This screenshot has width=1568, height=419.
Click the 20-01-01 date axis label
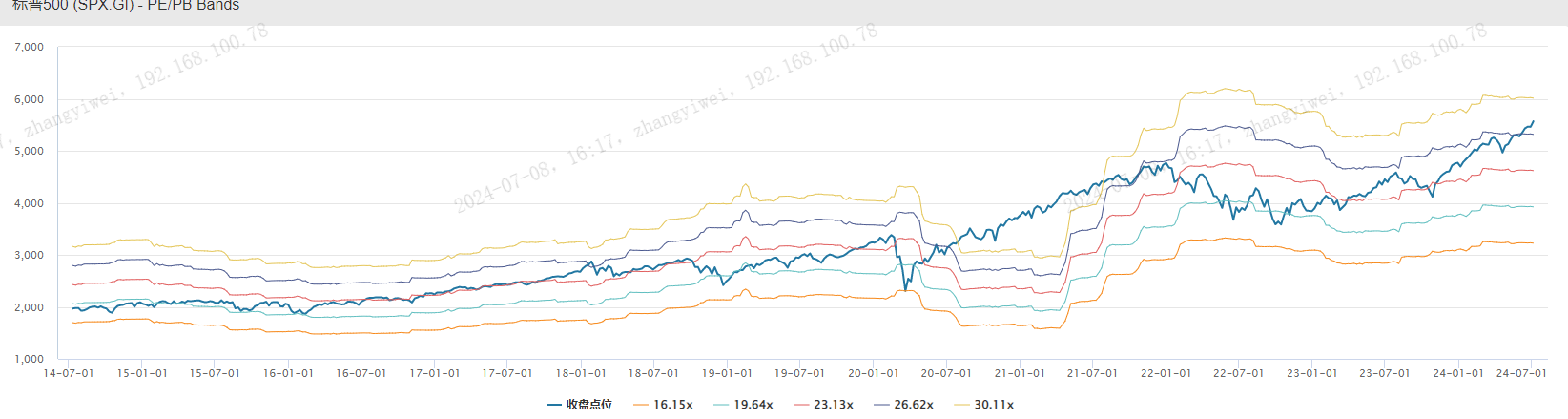click(873, 373)
